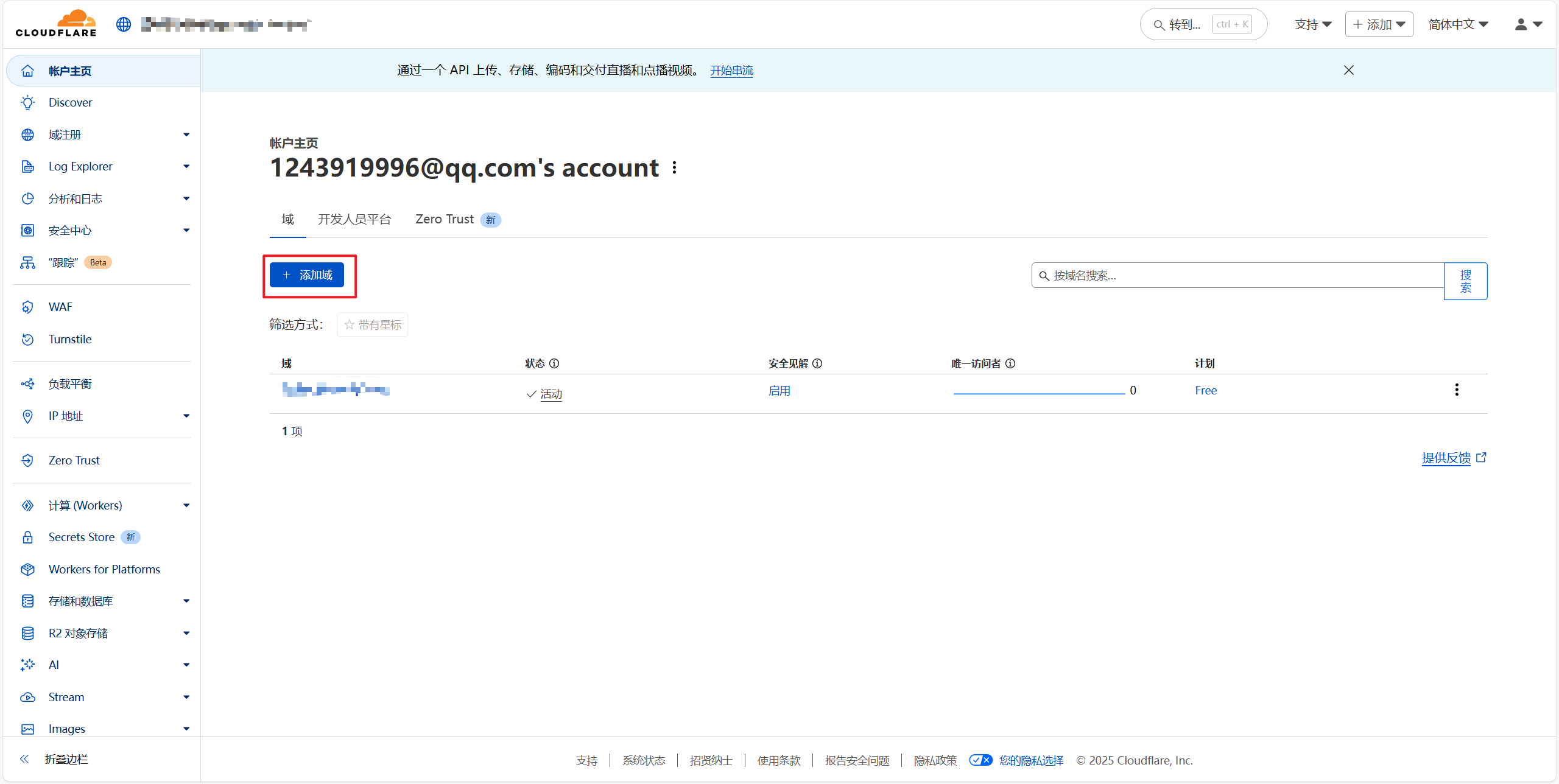Click the 使用条款 footer link
Viewport: 1559px width, 784px height.
pyautogui.click(x=779, y=760)
